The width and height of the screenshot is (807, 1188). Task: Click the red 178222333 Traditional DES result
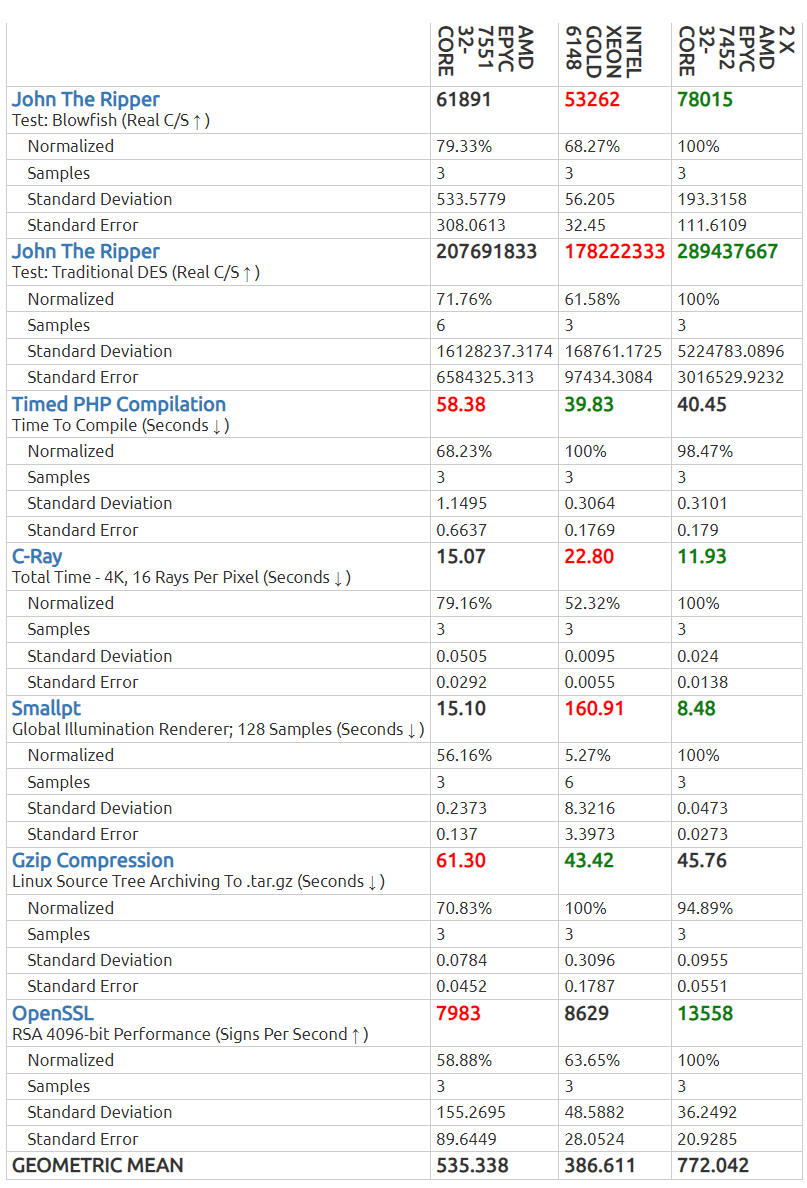click(614, 252)
